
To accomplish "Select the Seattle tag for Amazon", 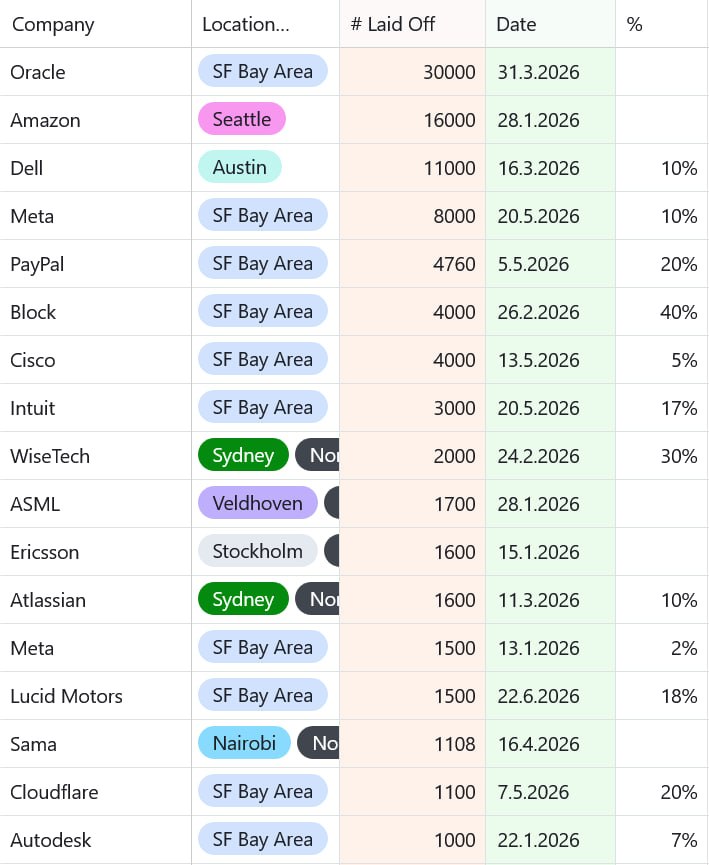I will [x=242, y=119].
